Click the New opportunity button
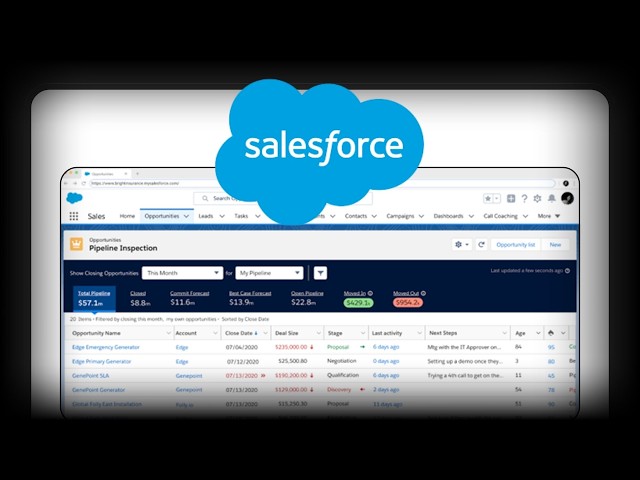 pyautogui.click(x=555, y=244)
